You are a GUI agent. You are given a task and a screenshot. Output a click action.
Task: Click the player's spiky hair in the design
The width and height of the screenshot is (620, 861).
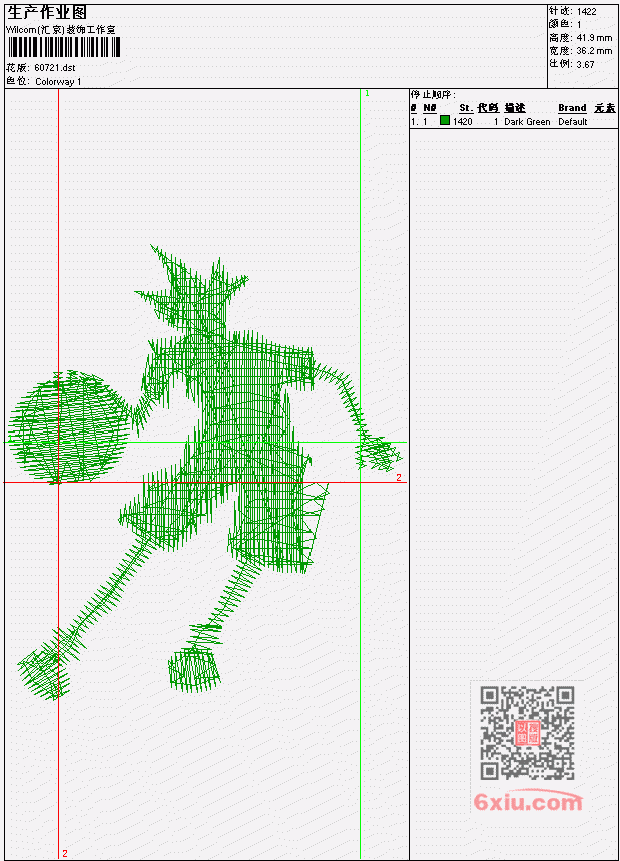click(x=191, y=289)
